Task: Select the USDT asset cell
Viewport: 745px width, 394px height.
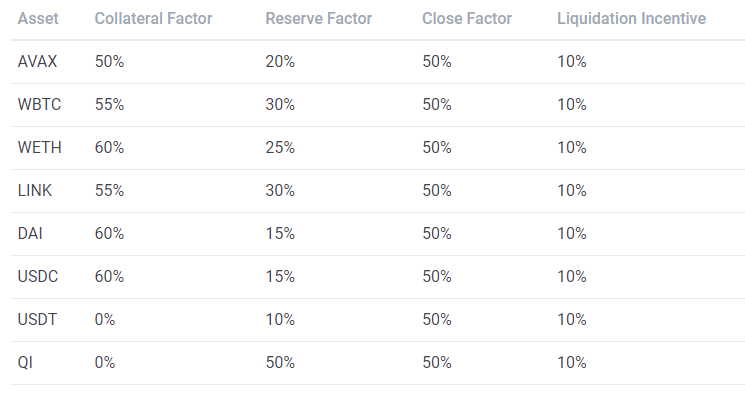Action: [37, 319]
